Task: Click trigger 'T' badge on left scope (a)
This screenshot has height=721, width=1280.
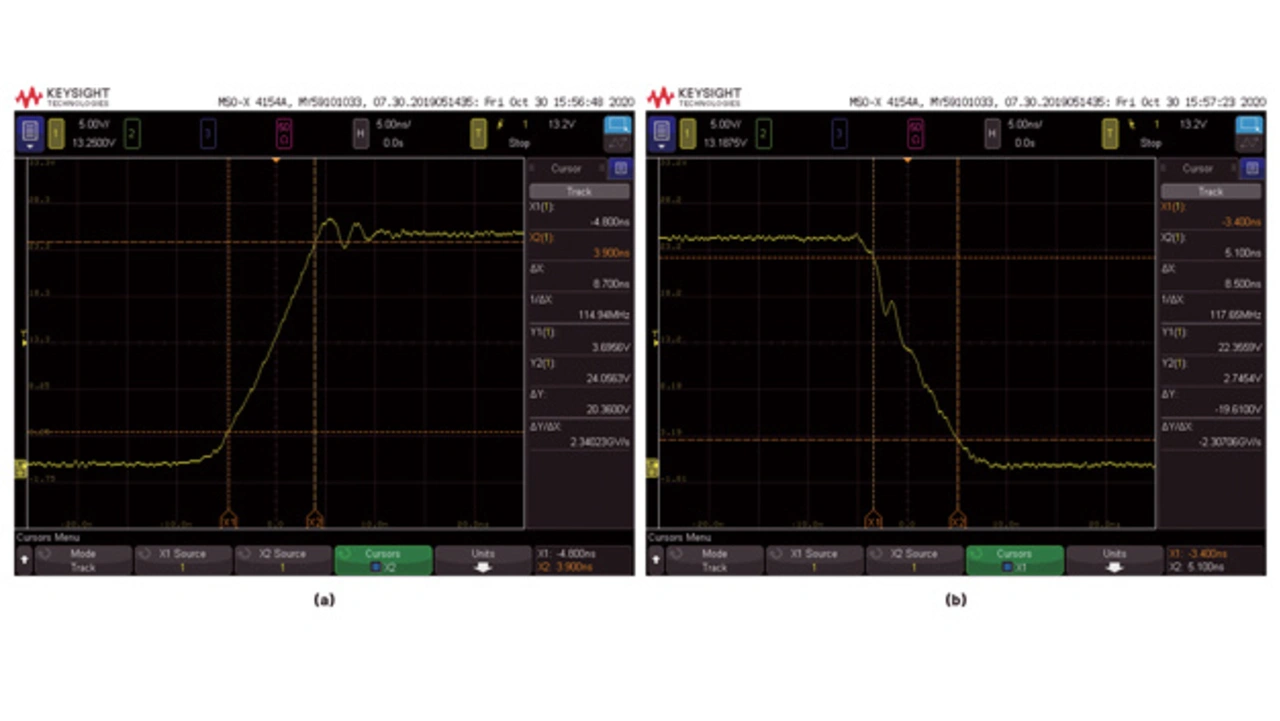Action: [x=478, y=132]
